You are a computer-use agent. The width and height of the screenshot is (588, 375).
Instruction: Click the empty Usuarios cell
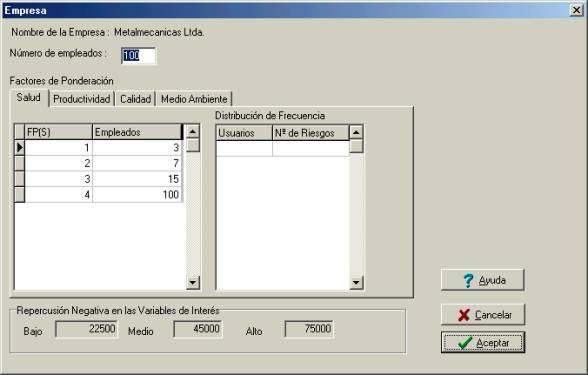(x=244, y=149)
